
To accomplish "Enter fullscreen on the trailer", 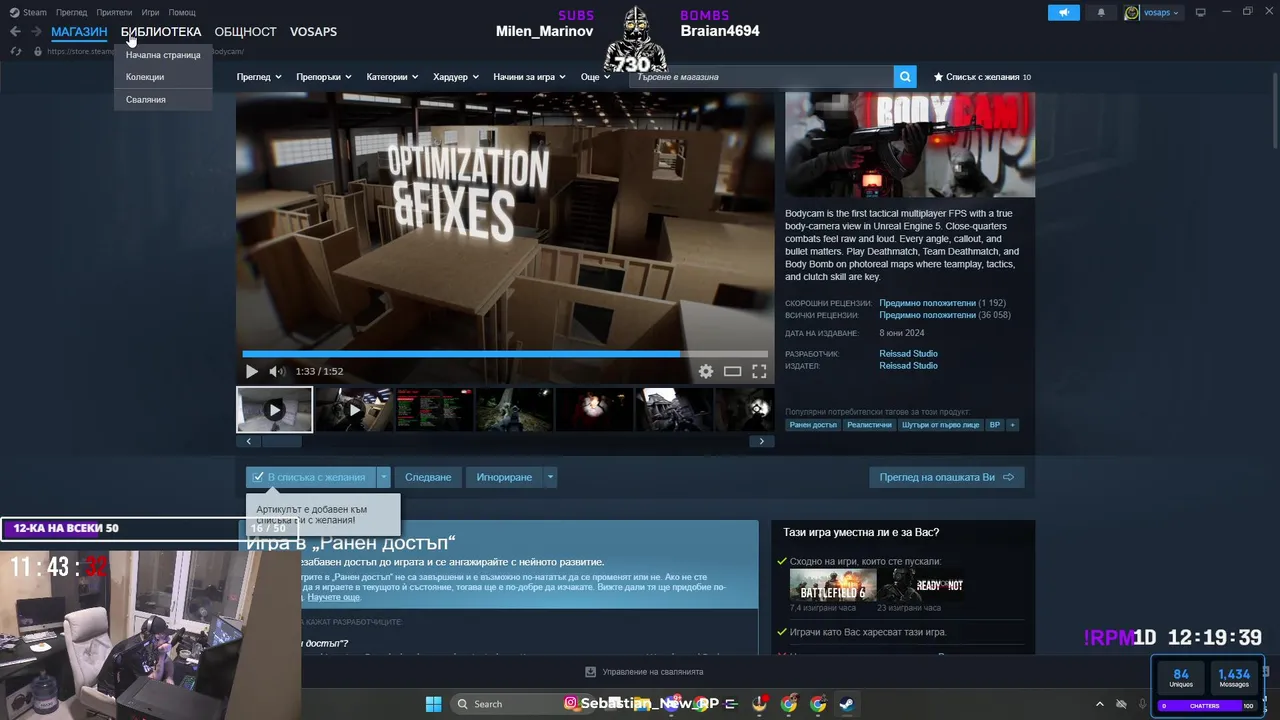I will [759, 371].
